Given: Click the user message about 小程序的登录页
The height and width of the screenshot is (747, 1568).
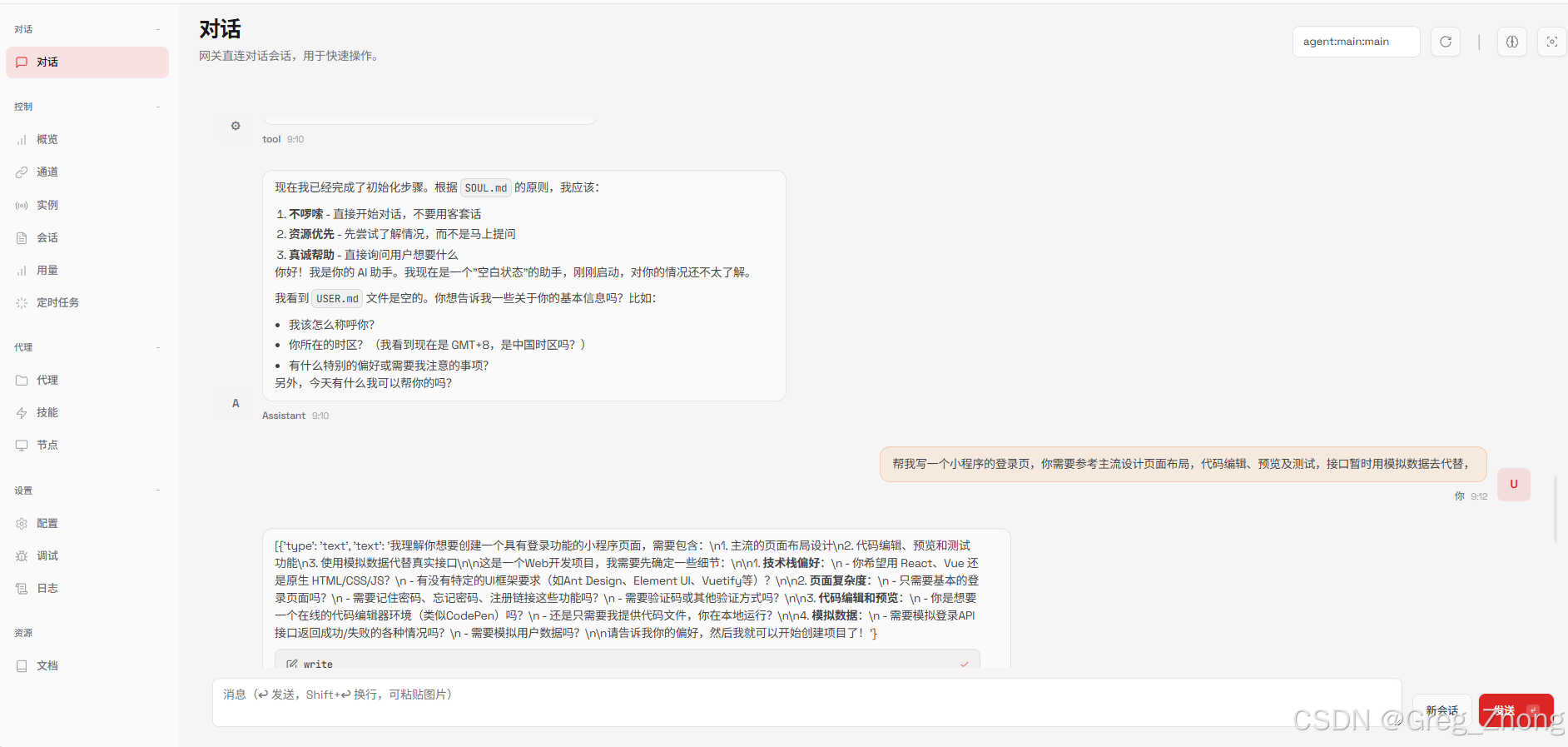Looking at the screenshot, I should click(x=1183, y=465).
